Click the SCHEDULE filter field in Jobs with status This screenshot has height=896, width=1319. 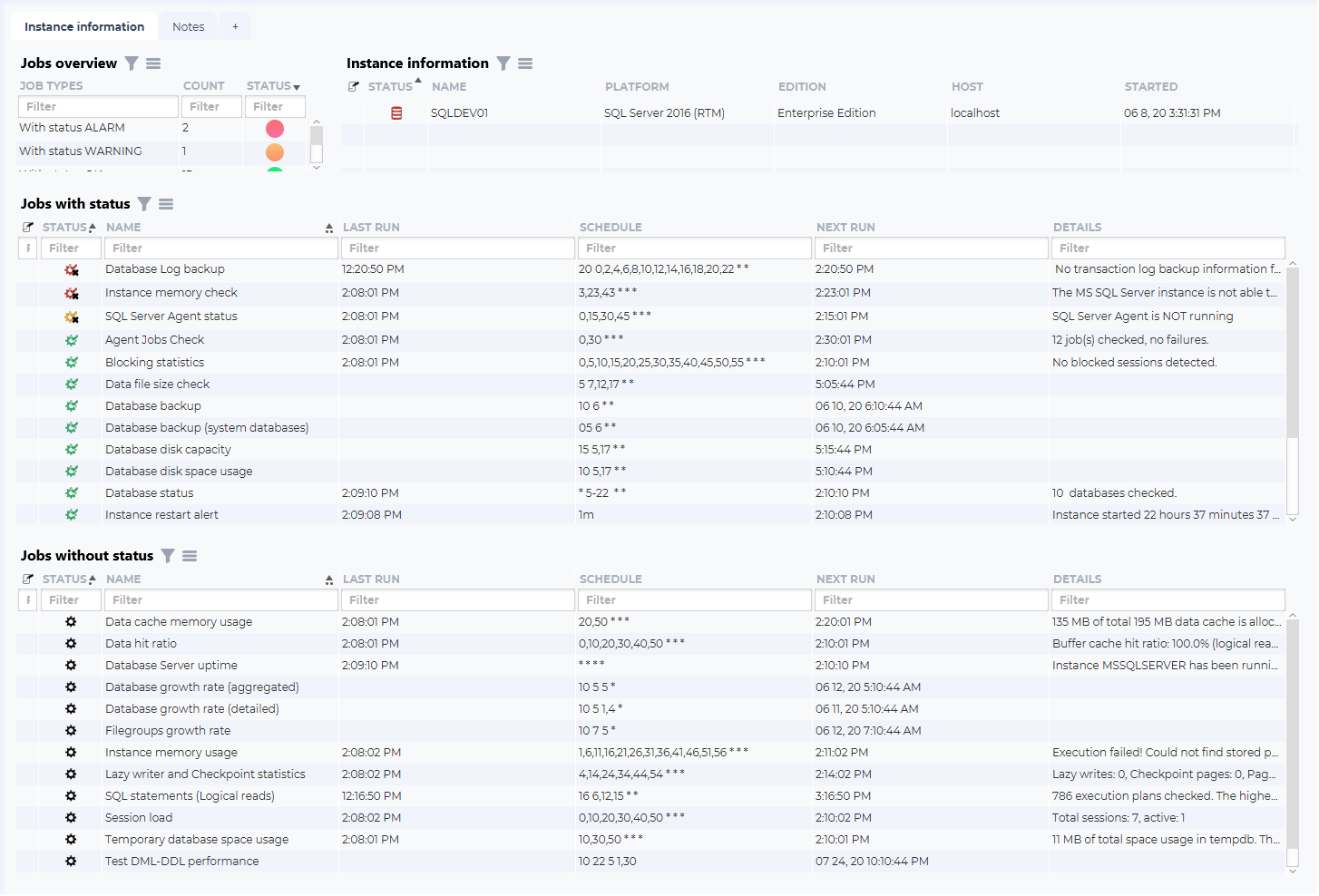695,248
